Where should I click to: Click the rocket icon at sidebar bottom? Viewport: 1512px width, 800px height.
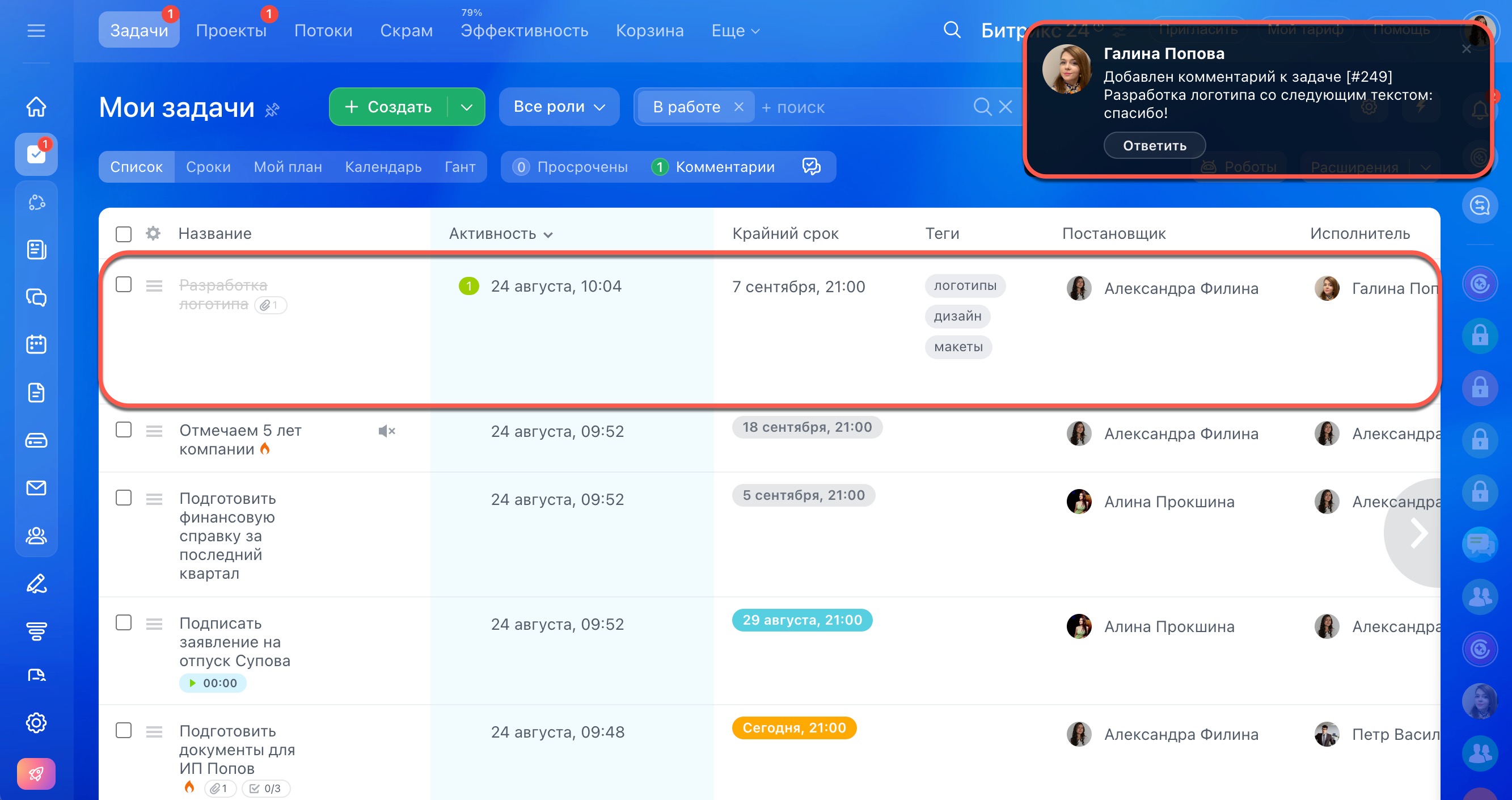[36, 773]
